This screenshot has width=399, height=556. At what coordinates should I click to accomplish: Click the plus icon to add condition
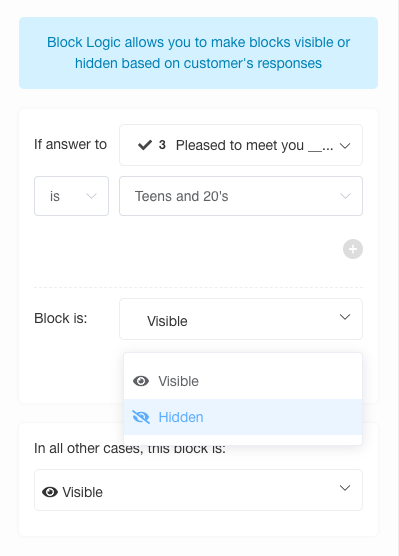(x=353, y=249)
